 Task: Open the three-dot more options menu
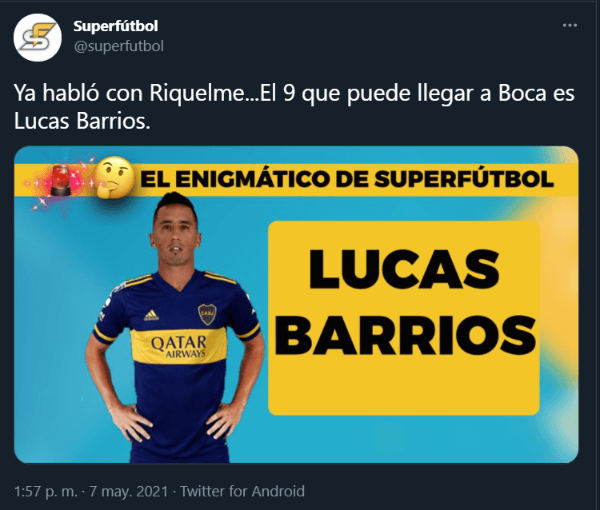pos(569,25)
